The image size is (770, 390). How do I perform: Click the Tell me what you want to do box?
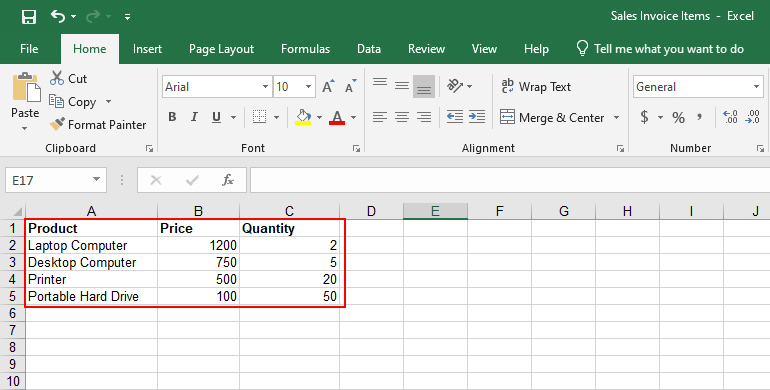click(x=660, y=49)
